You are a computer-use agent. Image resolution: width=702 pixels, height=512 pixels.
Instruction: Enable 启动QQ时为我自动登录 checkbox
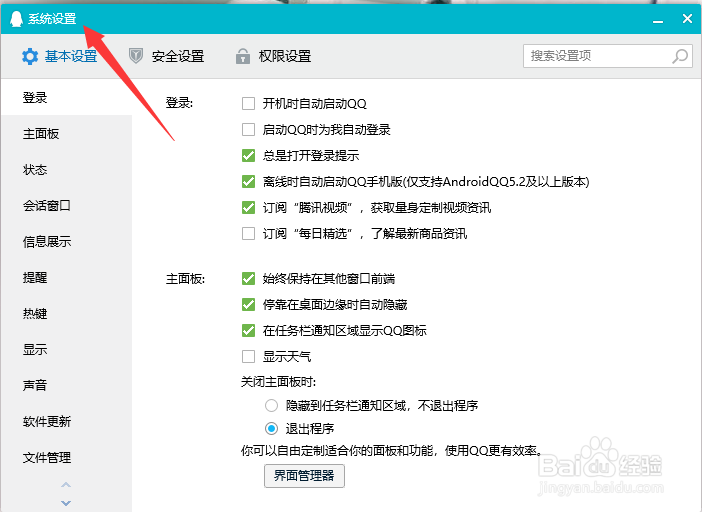[248, 130]
